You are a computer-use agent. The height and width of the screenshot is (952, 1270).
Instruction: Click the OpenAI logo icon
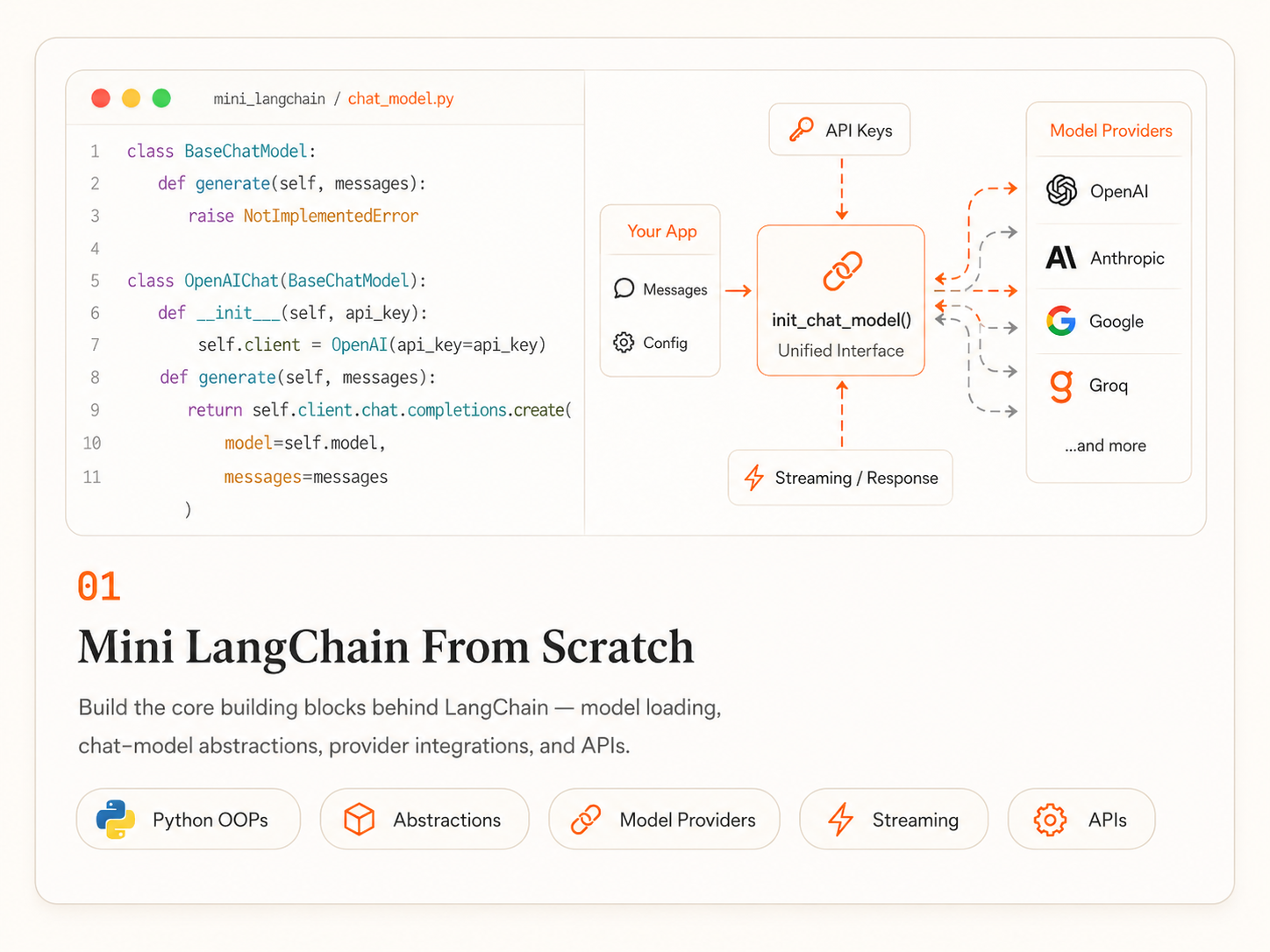tap(1061, 190)
